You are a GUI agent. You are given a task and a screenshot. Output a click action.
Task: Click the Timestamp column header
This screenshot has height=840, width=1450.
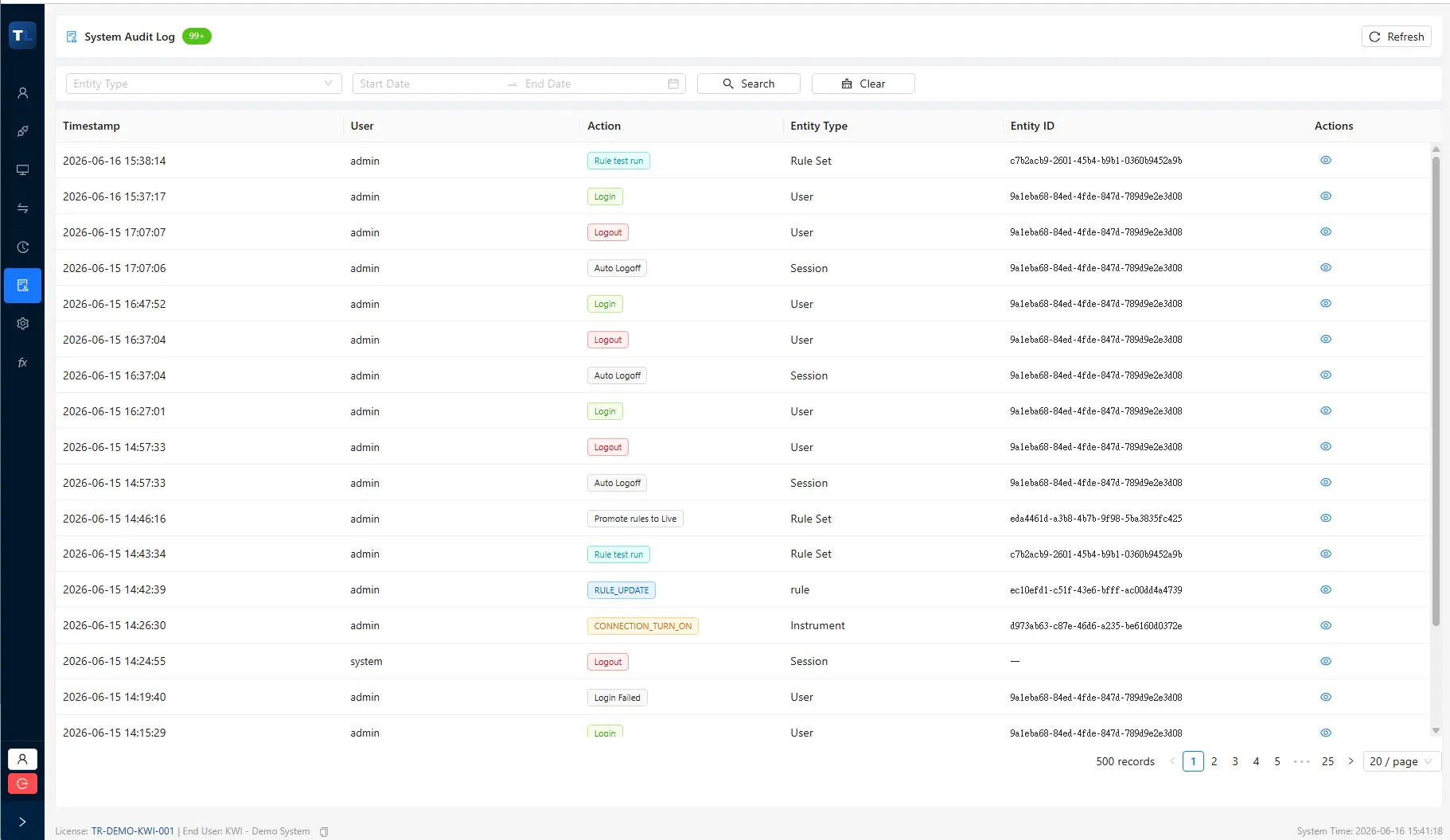pos(92,126)
